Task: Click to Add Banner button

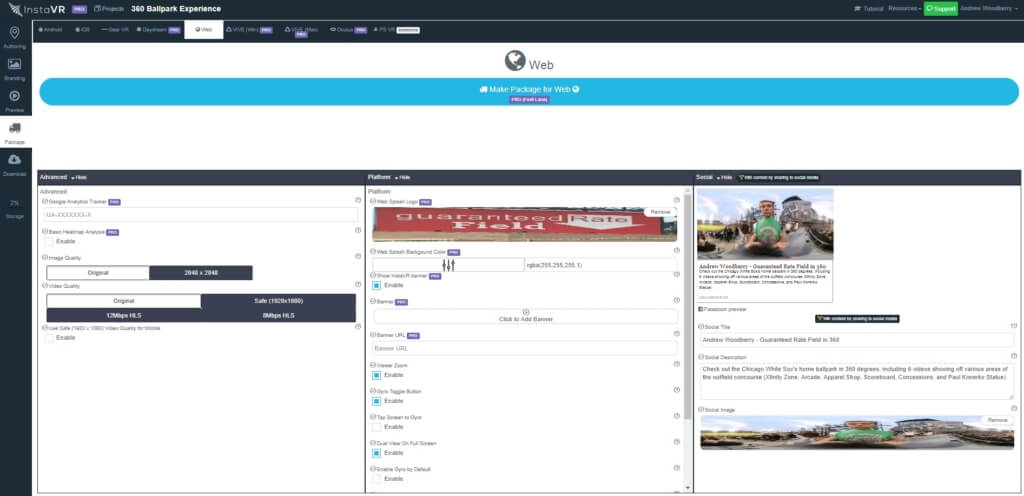Action: [526, 316]
